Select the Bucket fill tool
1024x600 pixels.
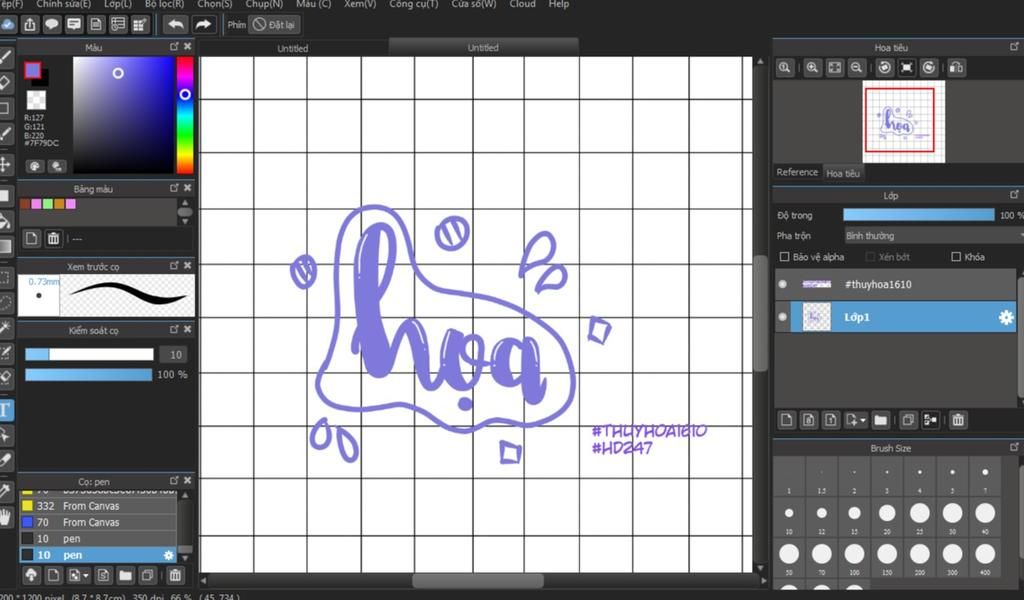click(5, 221)
